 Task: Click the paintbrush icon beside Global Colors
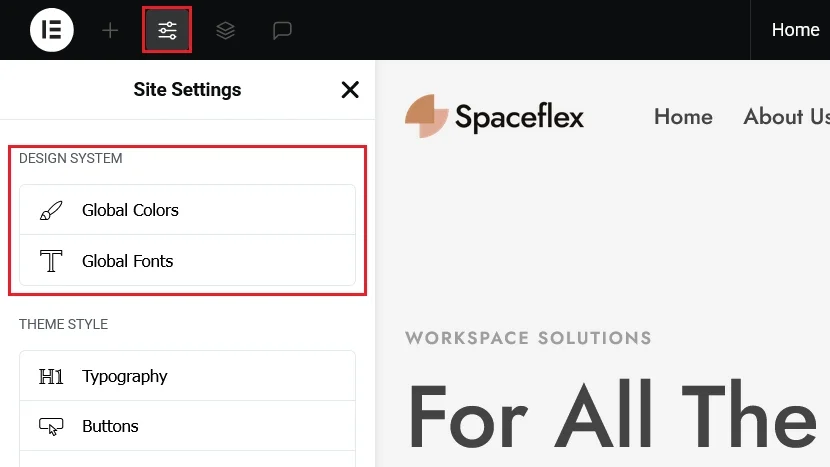click(x=51, y=210)
